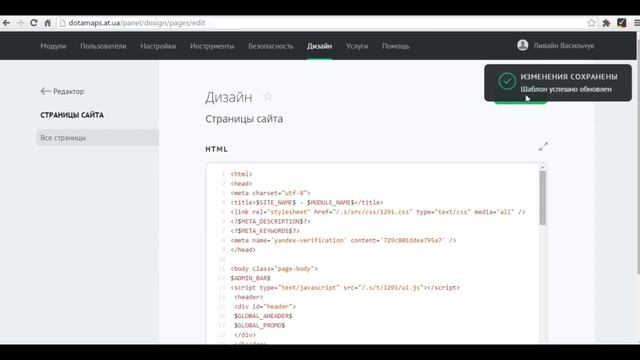Reload the page in the browser toolbar
The image size is (640, 360).
33,23
